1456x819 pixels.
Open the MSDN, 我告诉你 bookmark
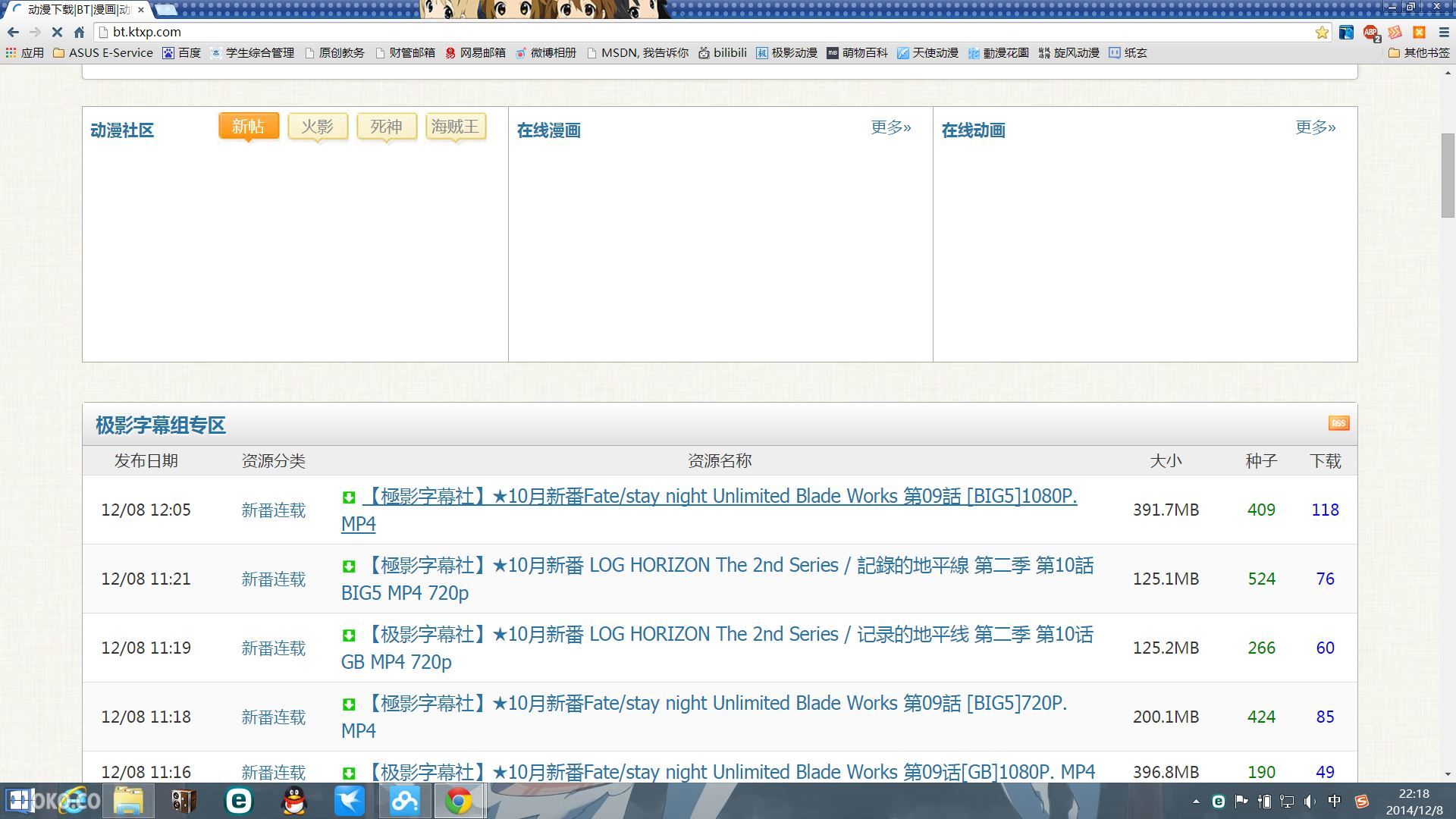(638, 52)
